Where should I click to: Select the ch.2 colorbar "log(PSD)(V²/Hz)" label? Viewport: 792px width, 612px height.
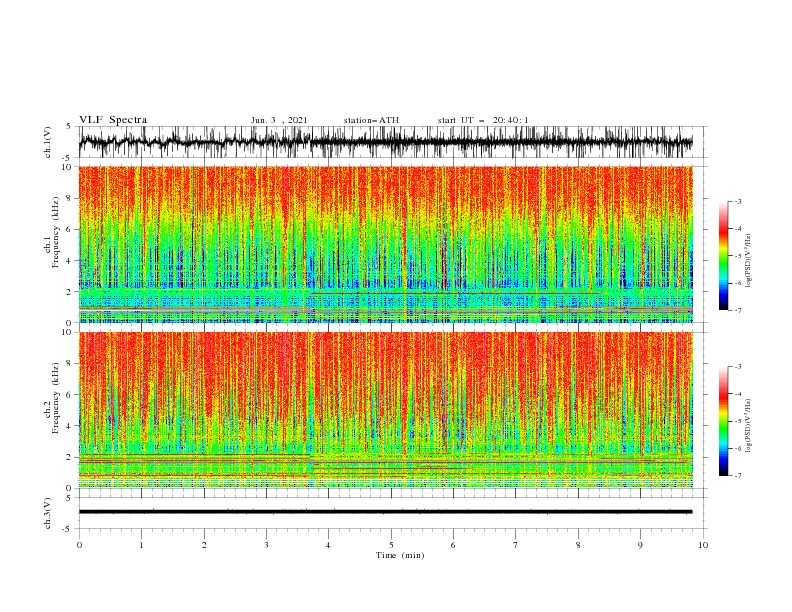tap(748, 426)
